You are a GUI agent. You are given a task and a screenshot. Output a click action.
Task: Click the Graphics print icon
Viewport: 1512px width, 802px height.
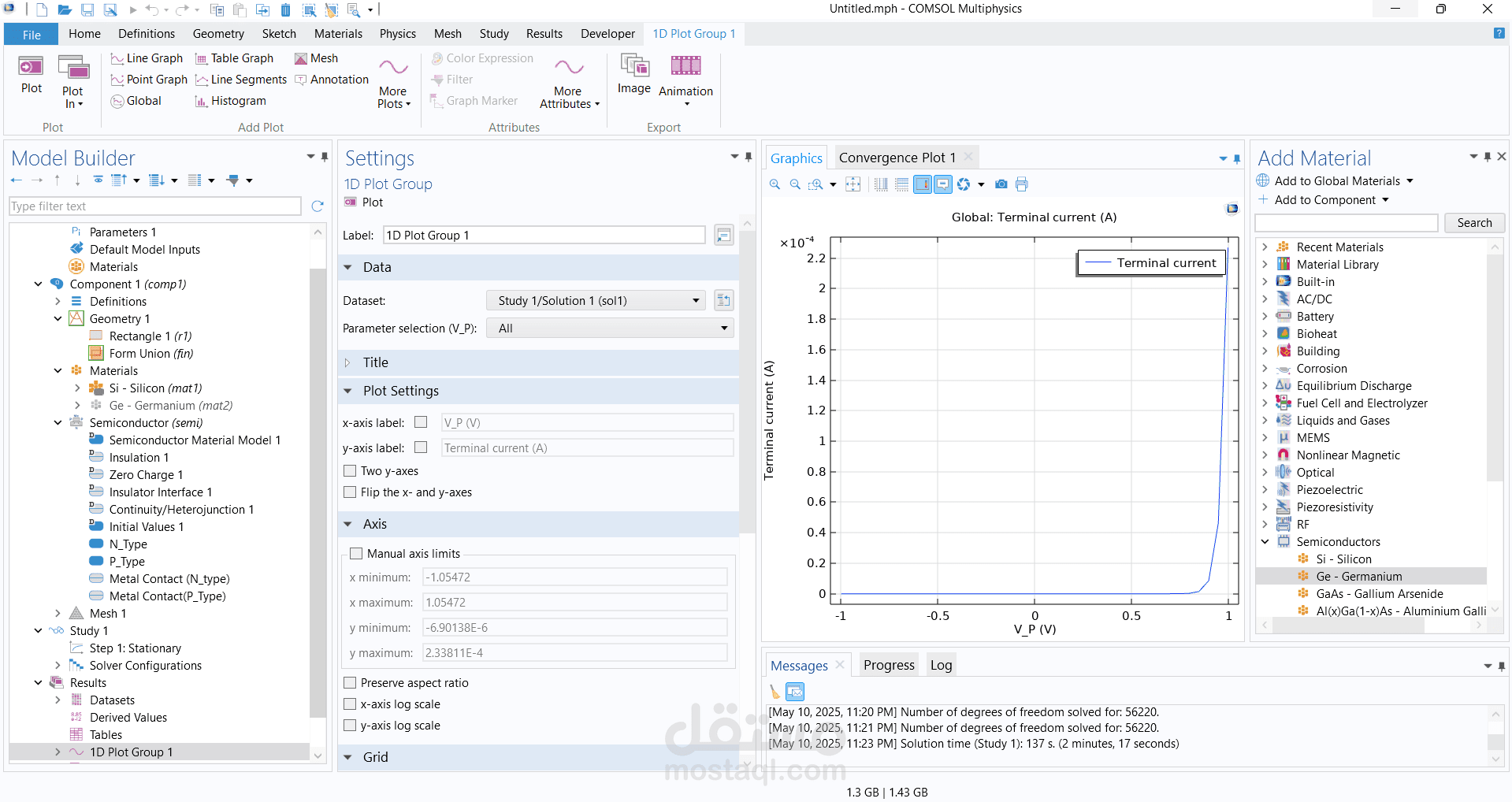tap(1022, 184)
